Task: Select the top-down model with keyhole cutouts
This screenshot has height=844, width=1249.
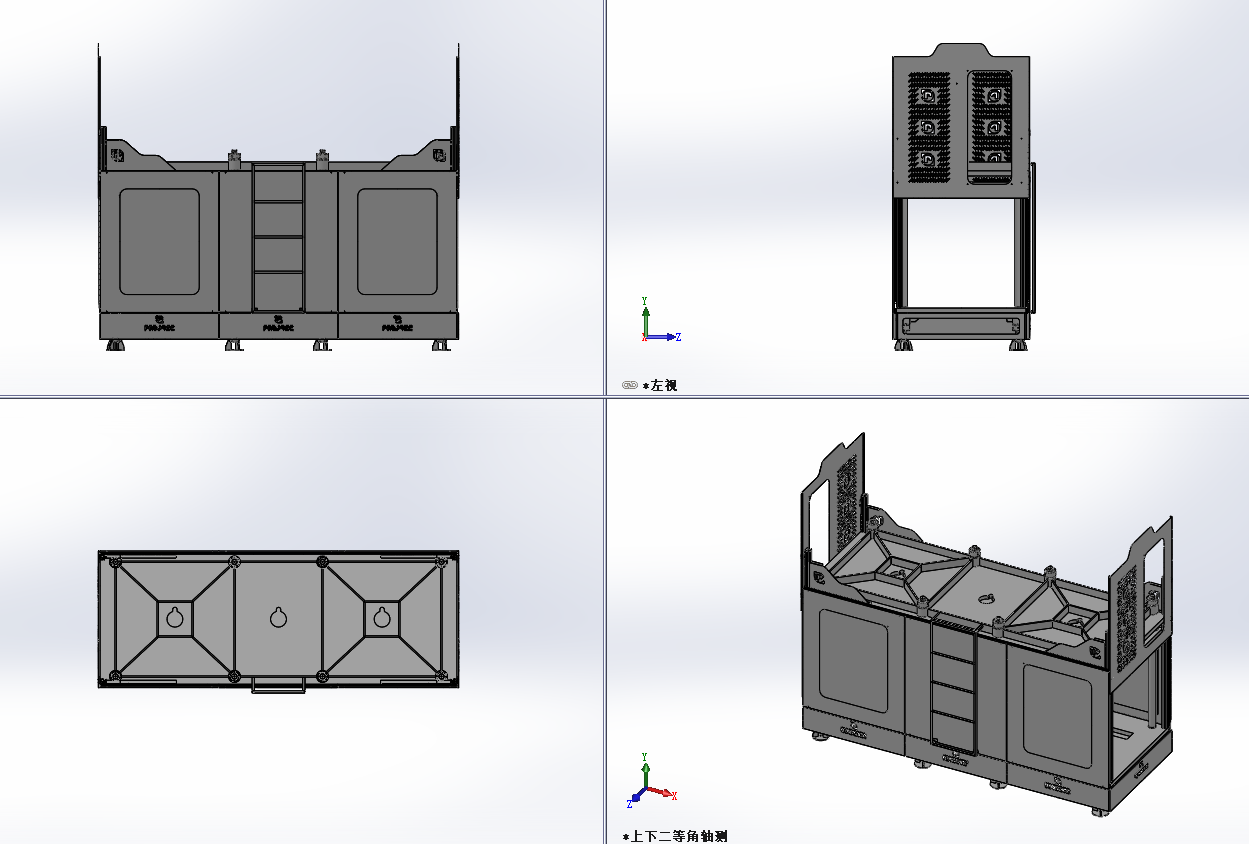Action: tap(278, 620)
